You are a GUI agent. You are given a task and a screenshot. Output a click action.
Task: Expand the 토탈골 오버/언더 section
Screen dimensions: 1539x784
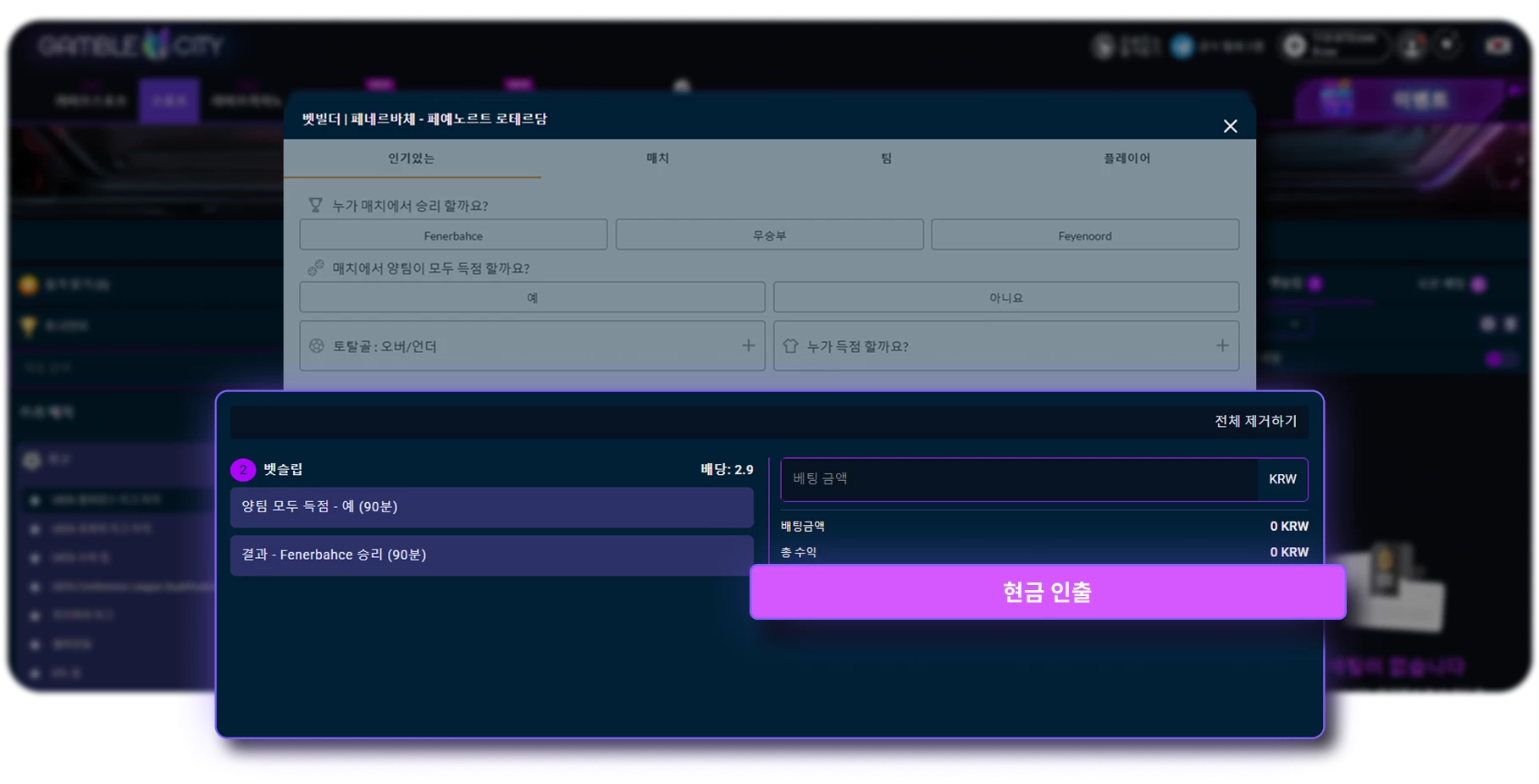point(532,345)
